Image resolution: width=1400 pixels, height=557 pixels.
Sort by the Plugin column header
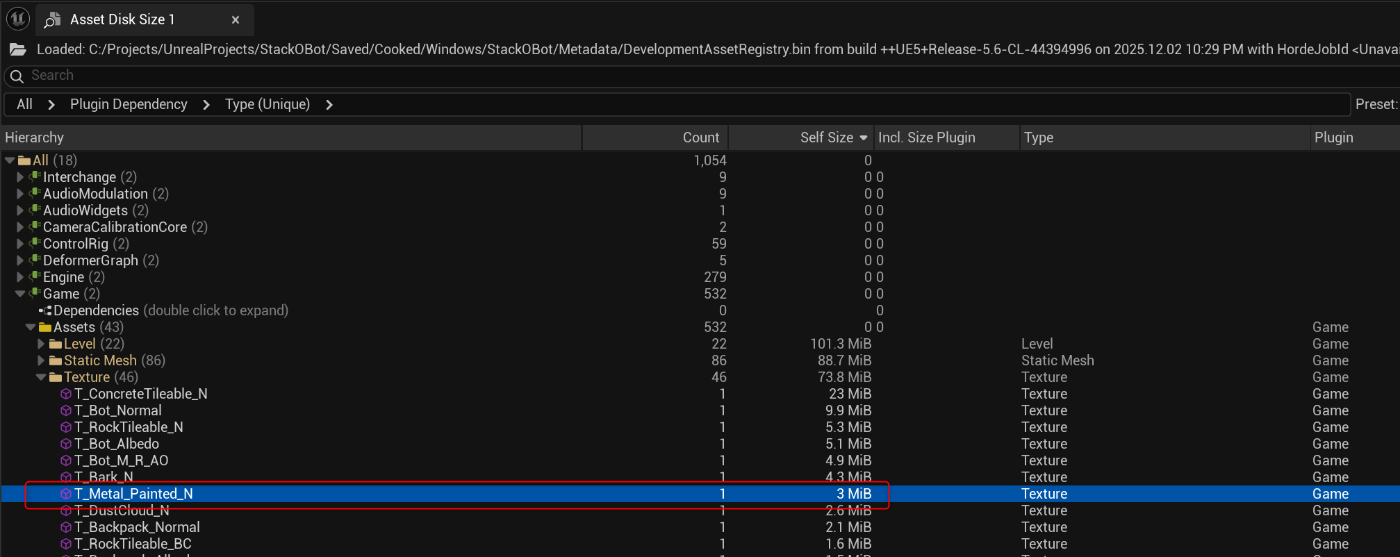point(1355,138)
